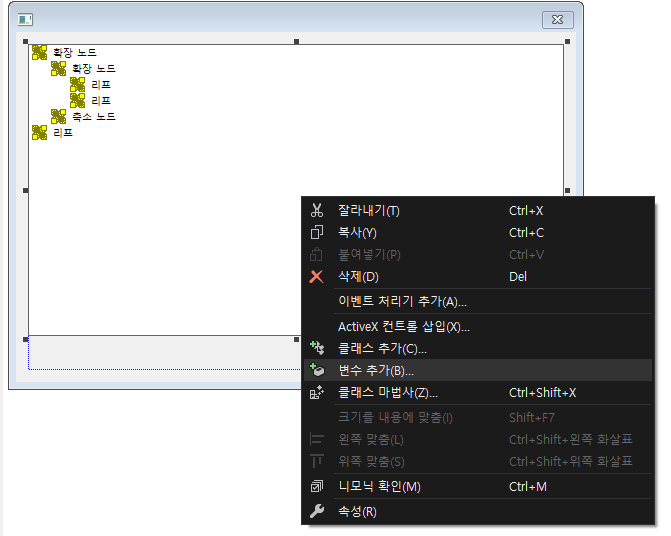
Task: Close the dialog with the X button
Action: 558,20
